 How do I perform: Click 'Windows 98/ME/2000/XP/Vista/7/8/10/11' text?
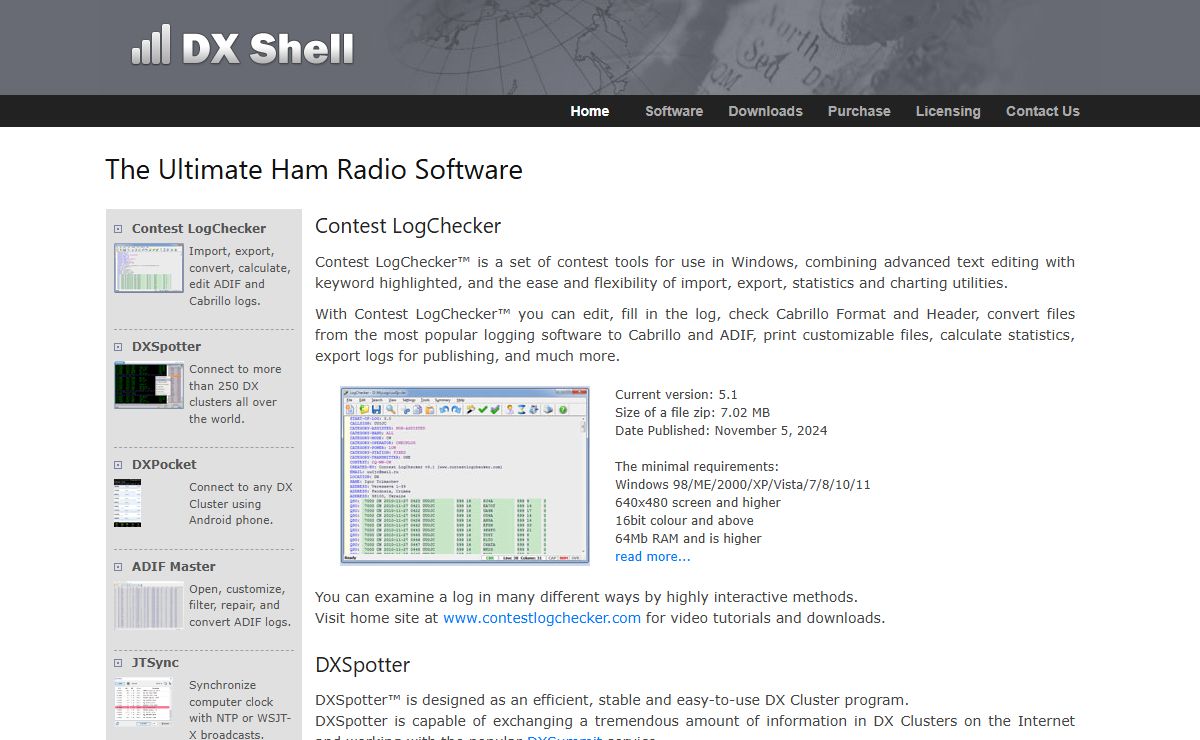click(x=743, y=484)
